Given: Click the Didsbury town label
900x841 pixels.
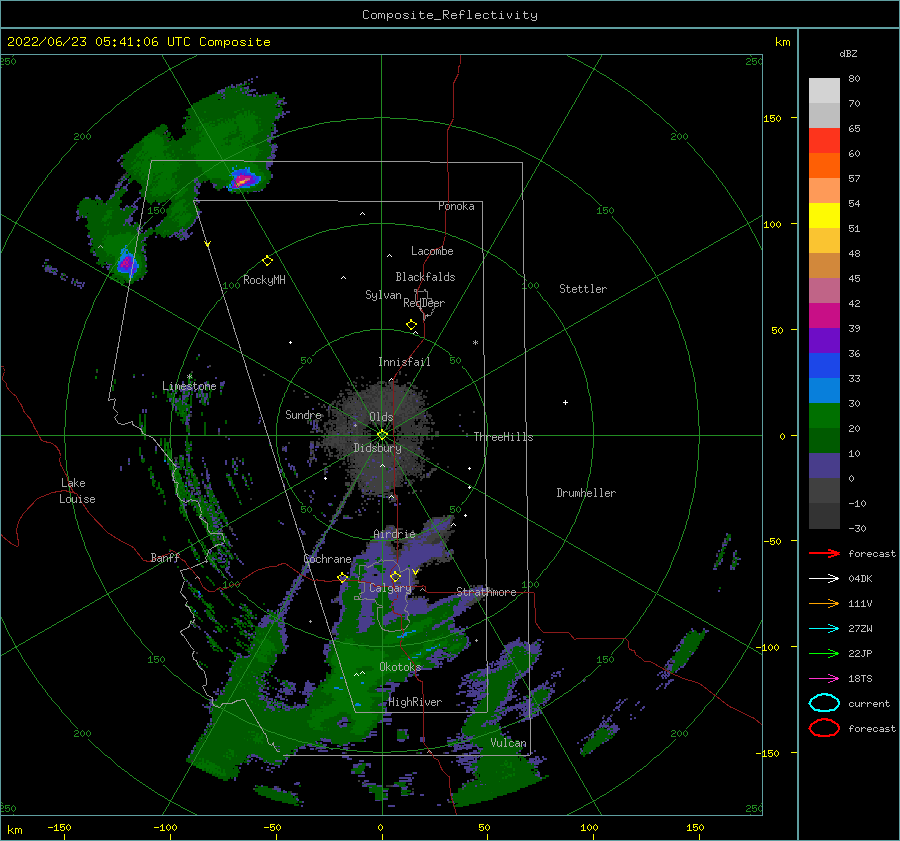Looking at the screenshot, I should coord(377,448).
